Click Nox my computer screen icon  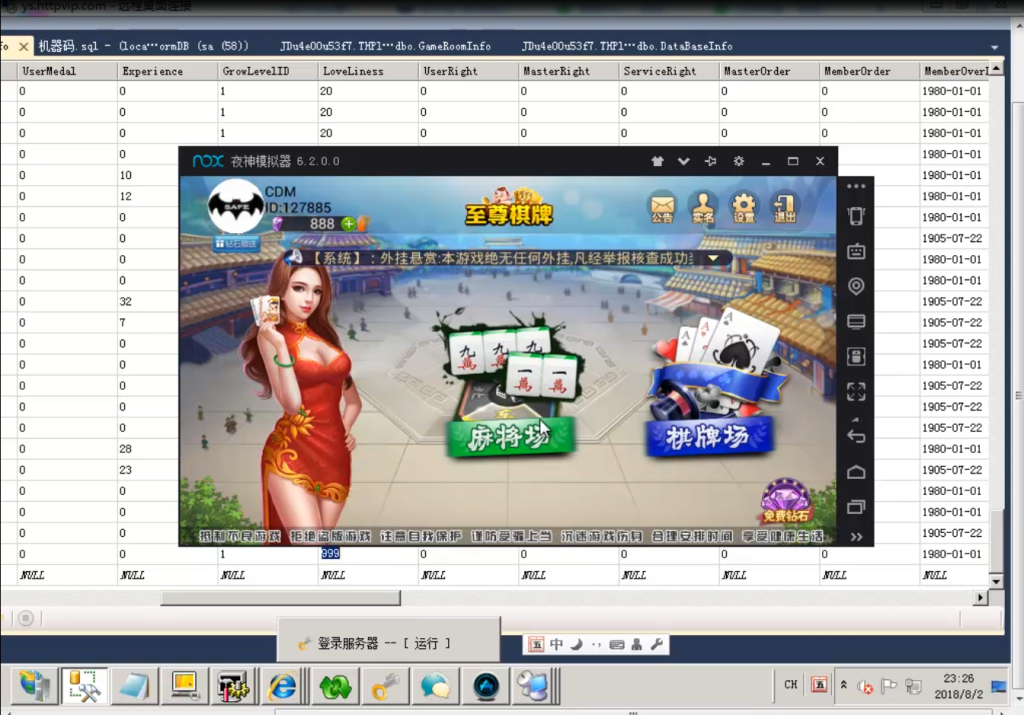(856, 321)
